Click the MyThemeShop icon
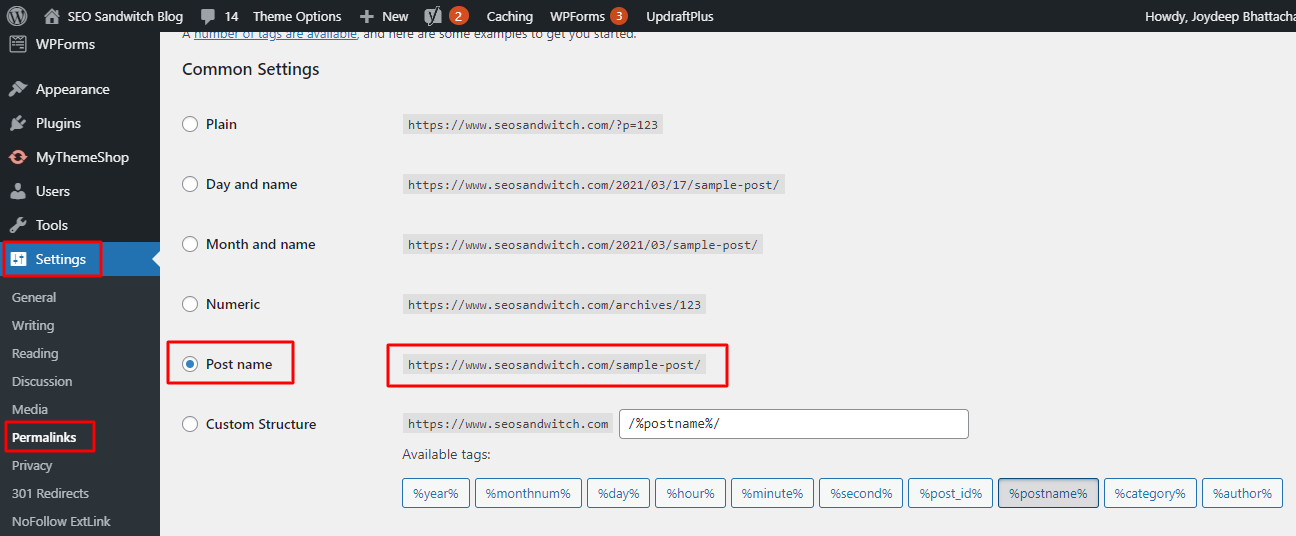The image size is (1296, 536). 18,157
